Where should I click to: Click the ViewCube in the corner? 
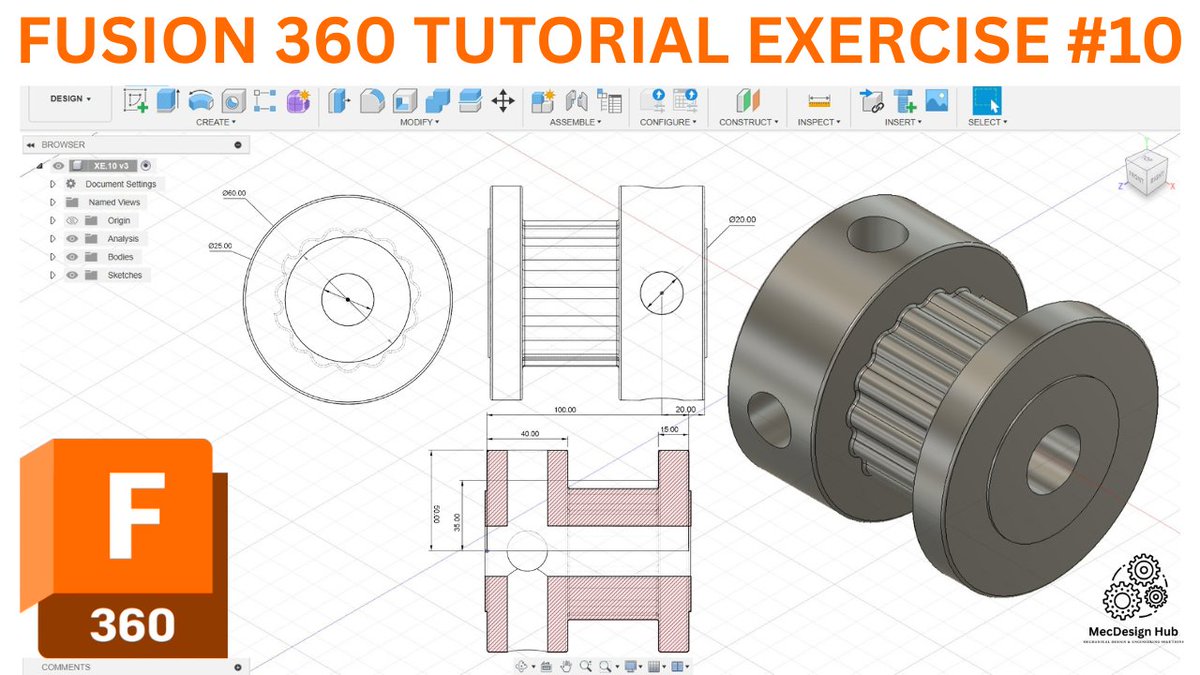point(1147,170)
